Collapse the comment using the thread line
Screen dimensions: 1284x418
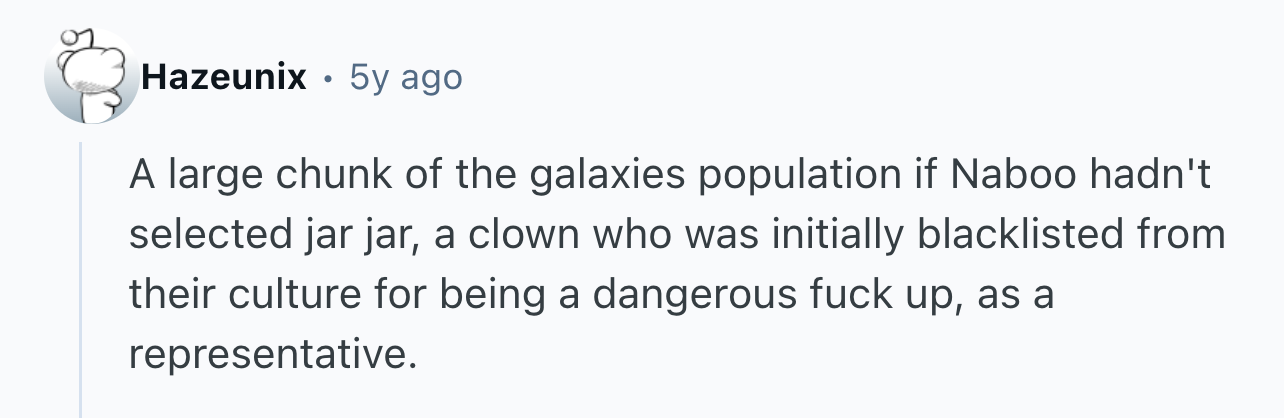(x=82, y=280)
